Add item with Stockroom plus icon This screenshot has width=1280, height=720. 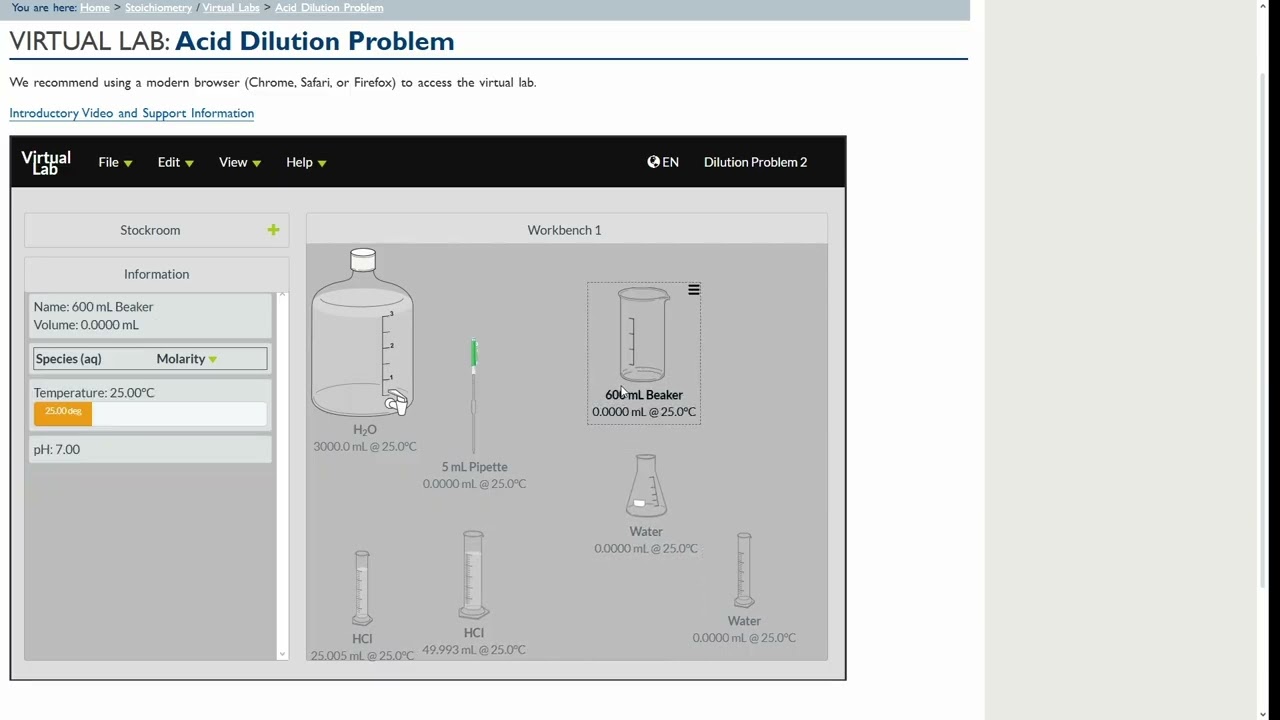(273, 230)
